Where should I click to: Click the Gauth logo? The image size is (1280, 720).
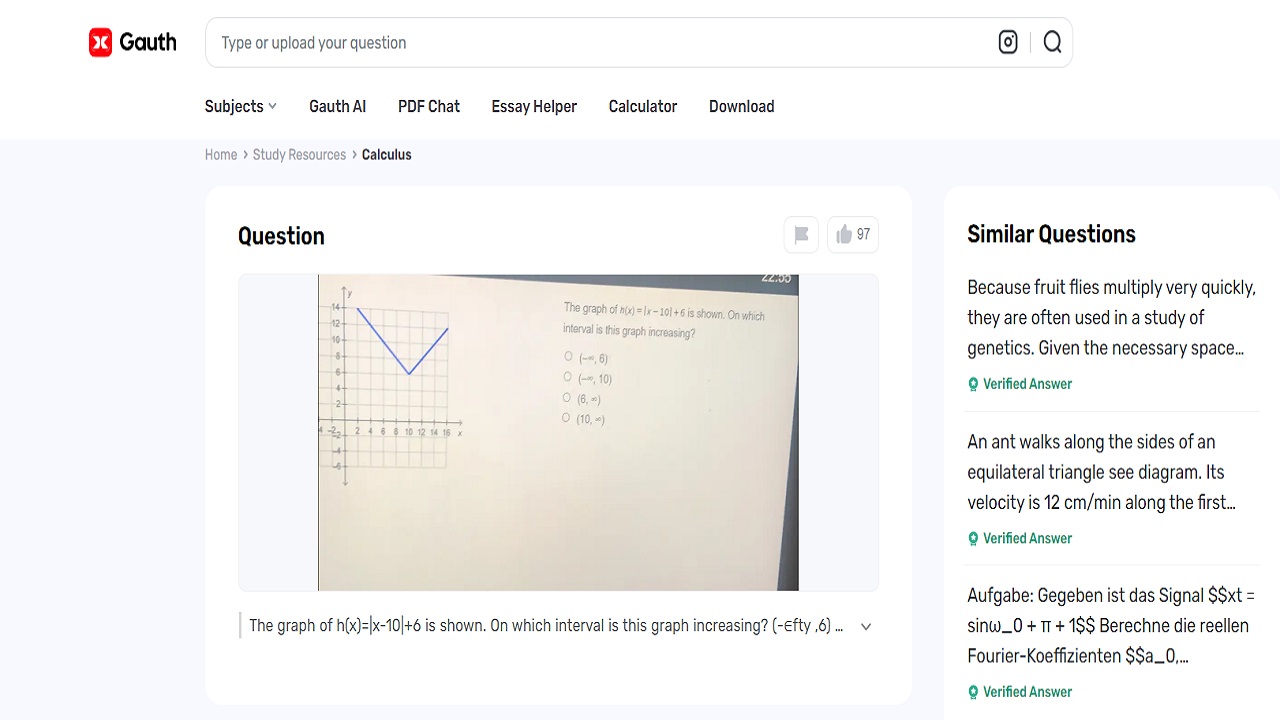coord(131,42)
